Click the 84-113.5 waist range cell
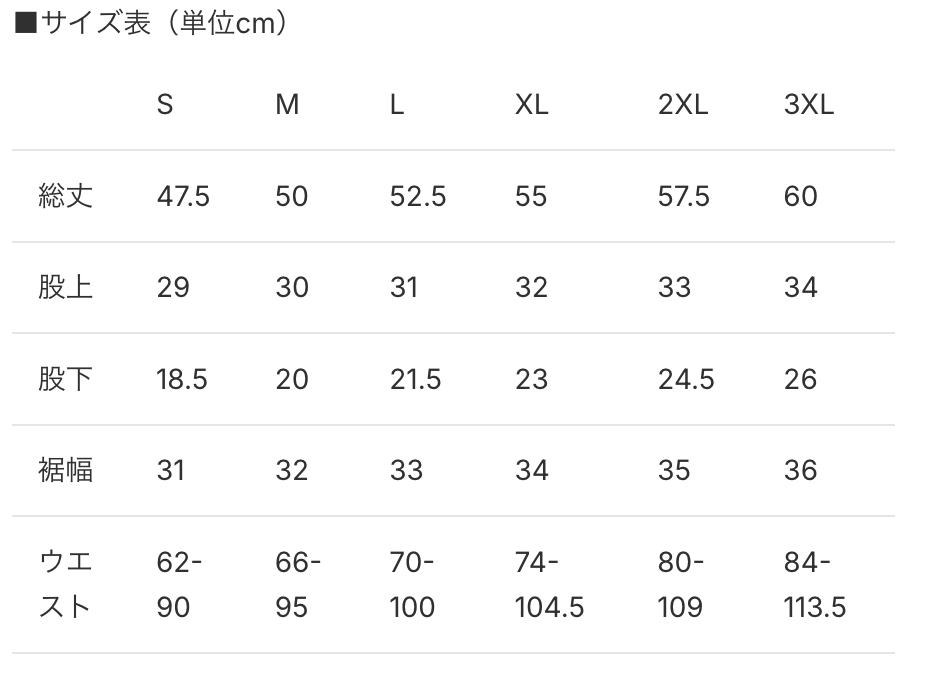 pyautogui.click(x=814, y=585)
